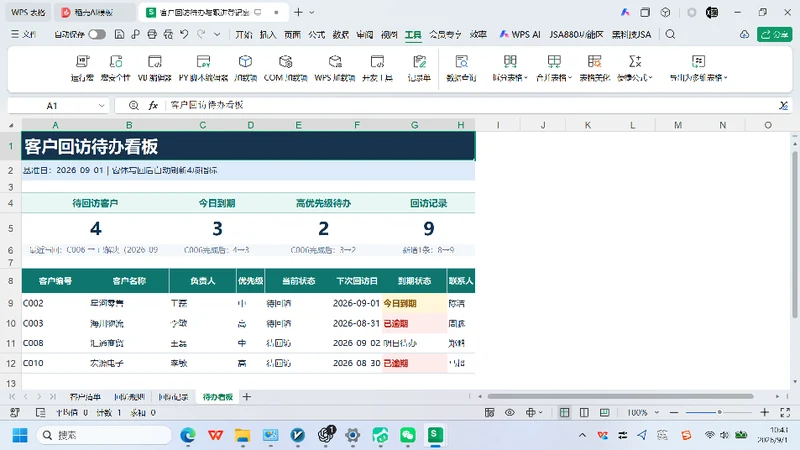Click the zoom in plus button
This screenshot has width=800, height=450.
pos(764,412)
